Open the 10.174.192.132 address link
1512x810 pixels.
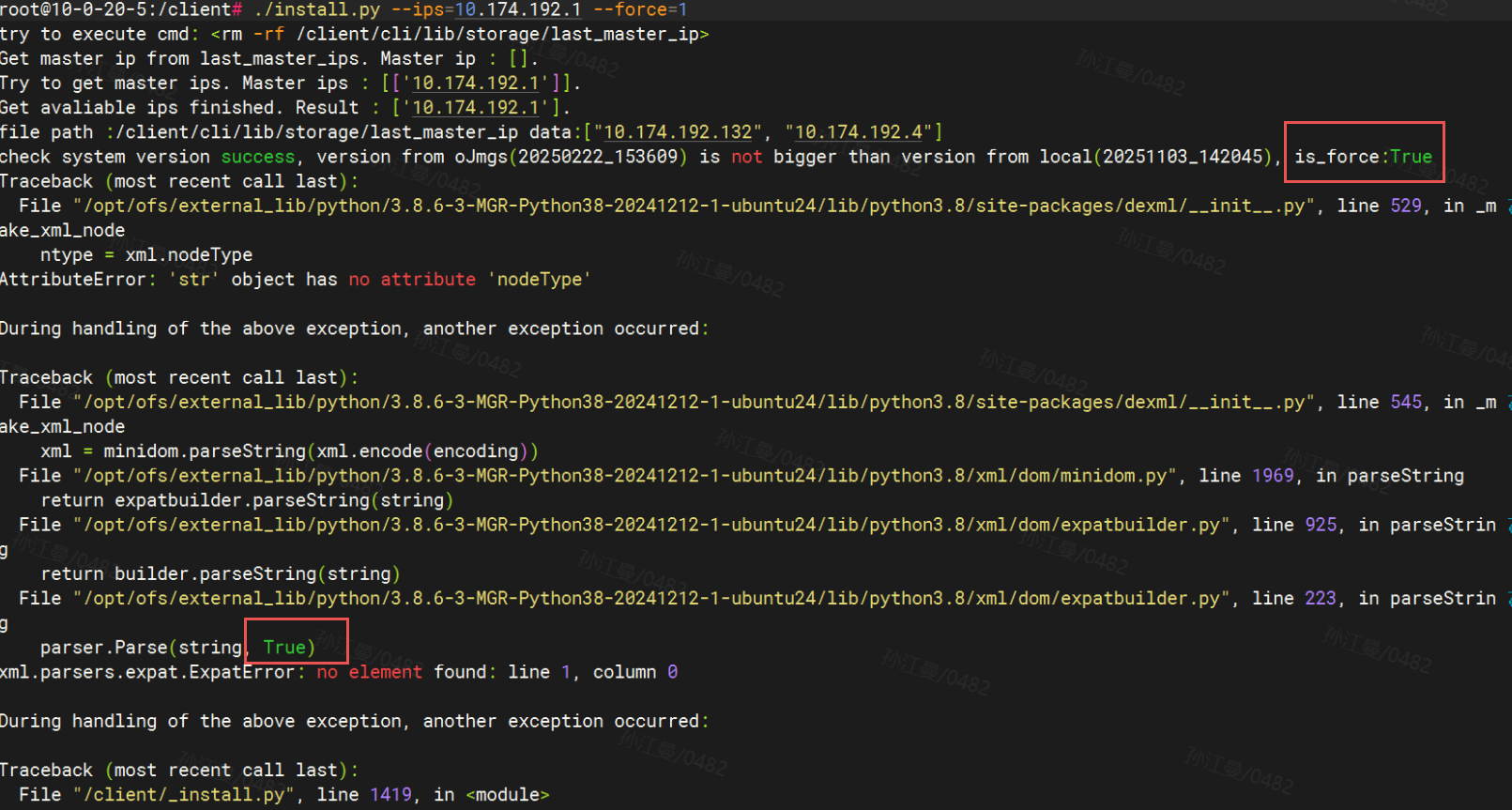point(679,132)
